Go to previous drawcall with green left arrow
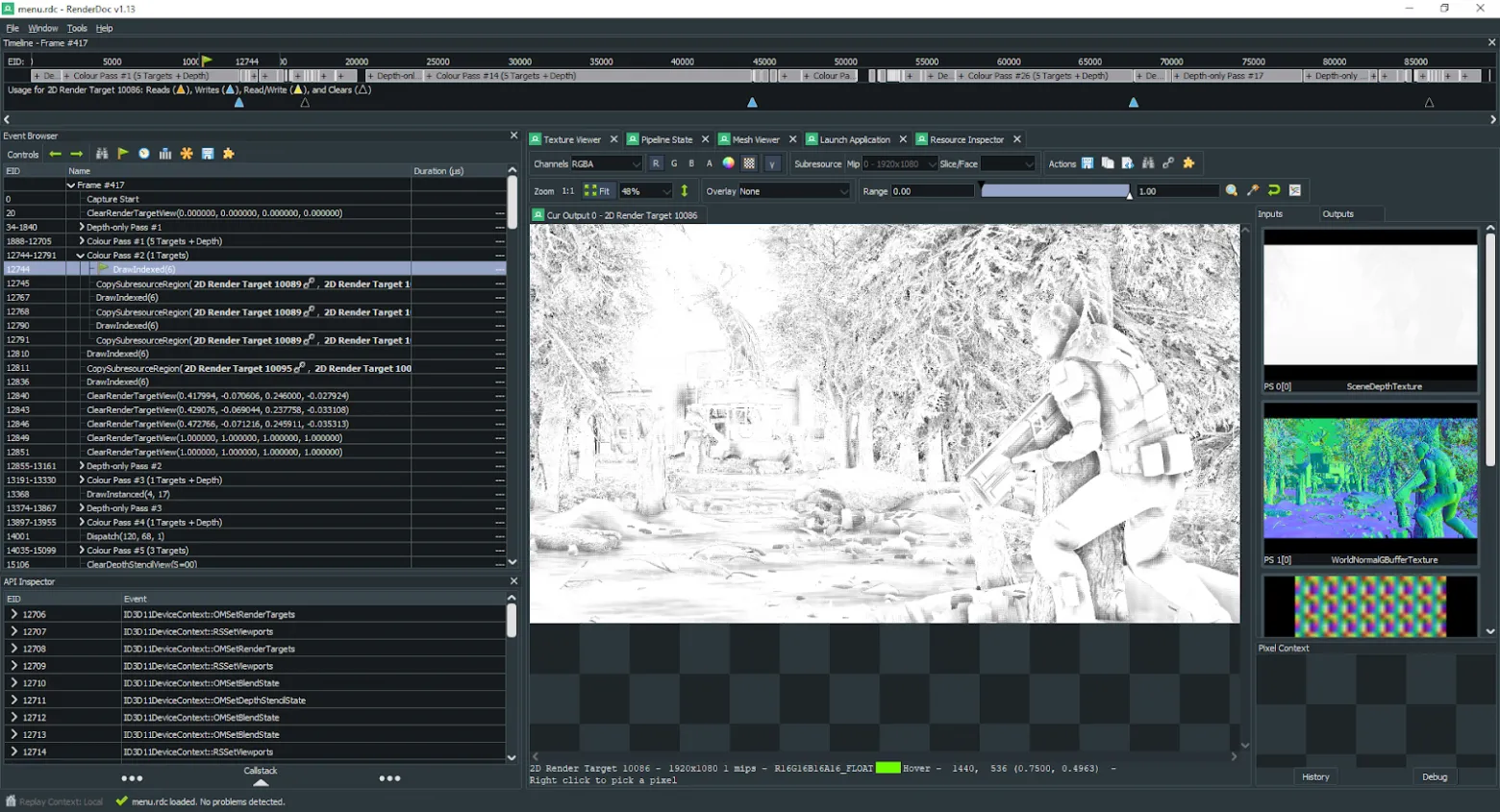The width and height of the screenshot is (1500, 812). (x=56, y=154)
